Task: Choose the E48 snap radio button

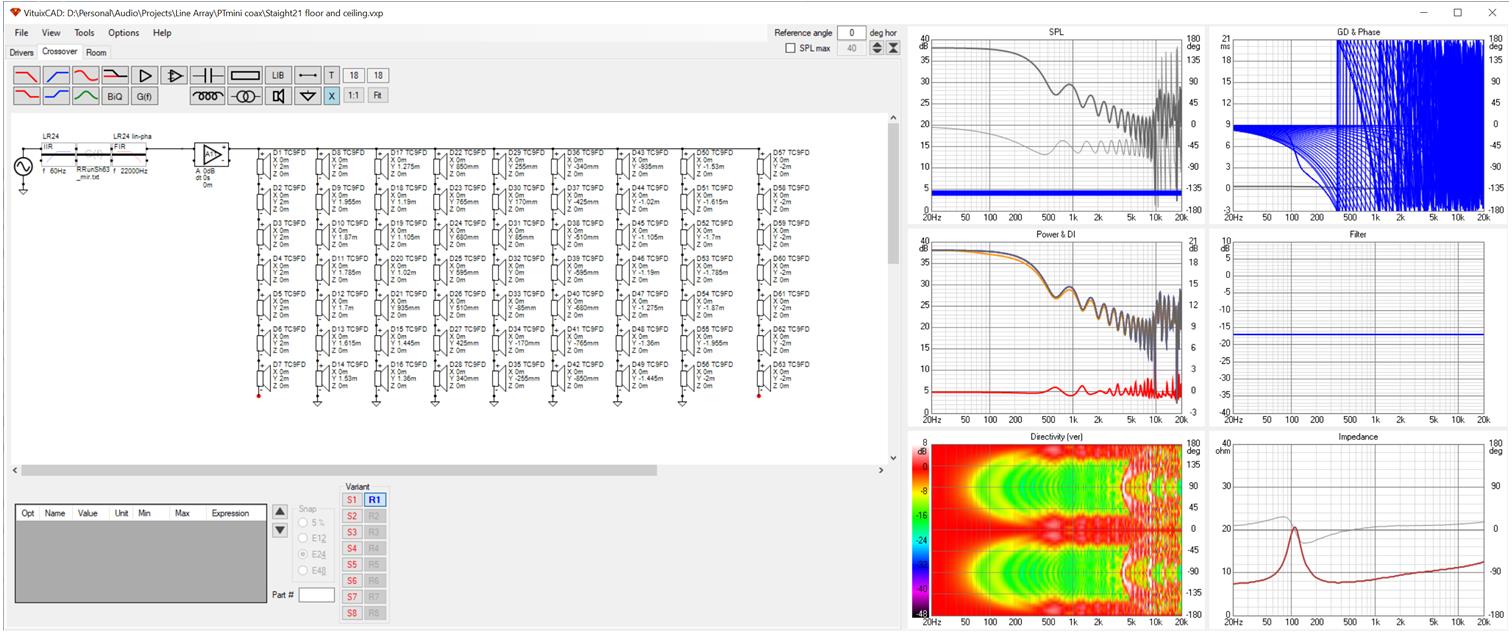Action: tap(304, 570)
